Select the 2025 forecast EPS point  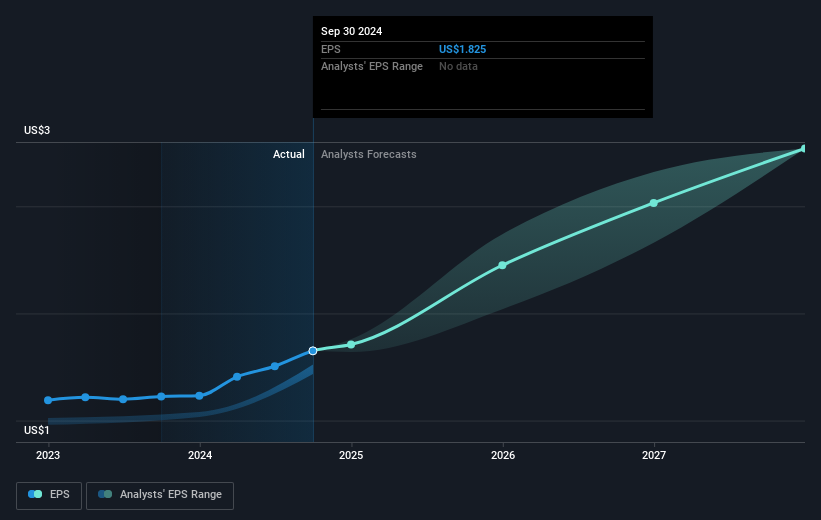[351, 345]
